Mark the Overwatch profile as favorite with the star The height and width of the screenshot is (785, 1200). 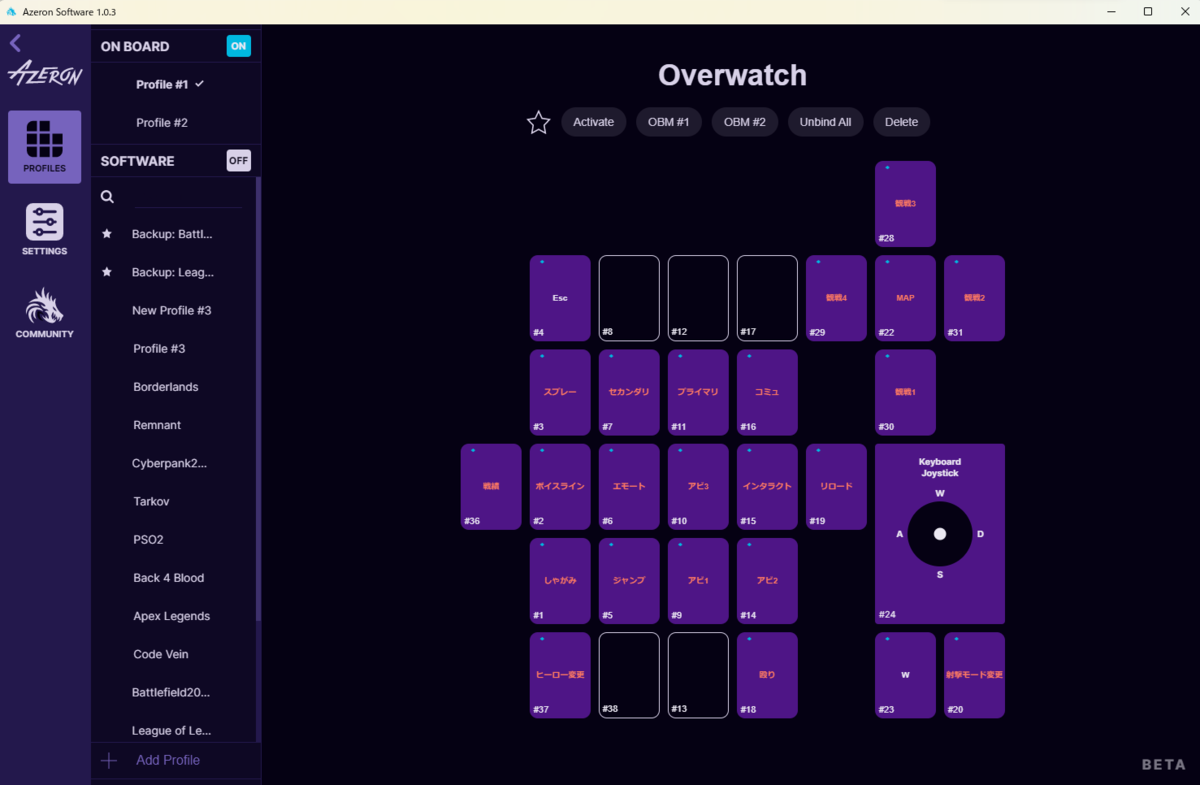click(539, 122)
